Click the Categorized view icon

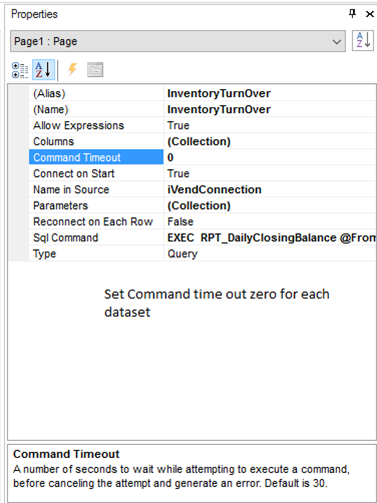click(20, 70)
